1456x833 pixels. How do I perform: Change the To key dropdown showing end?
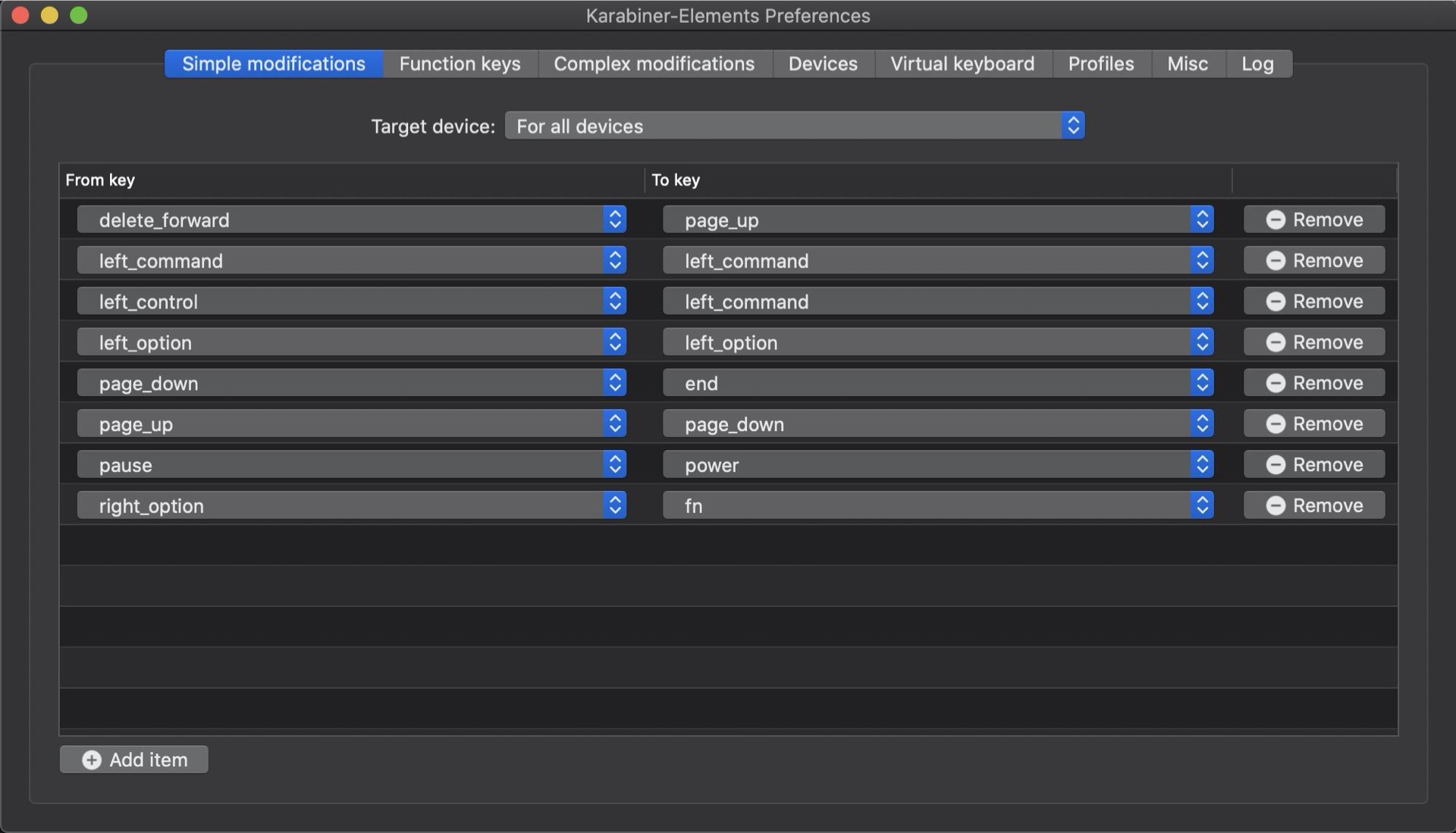(938, 382)
